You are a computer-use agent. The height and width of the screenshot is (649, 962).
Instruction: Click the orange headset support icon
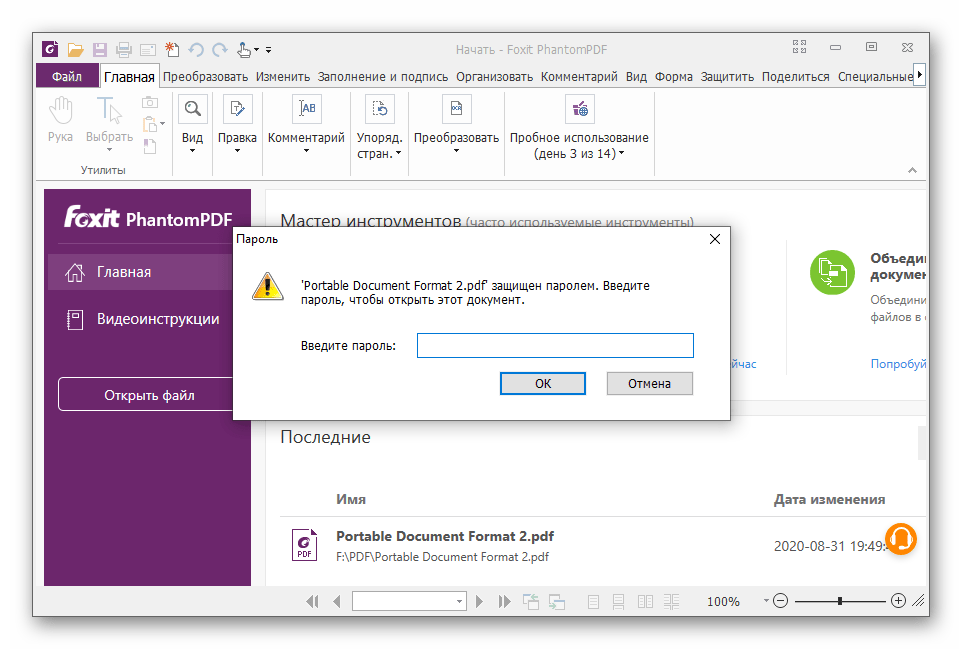[901, 538]
